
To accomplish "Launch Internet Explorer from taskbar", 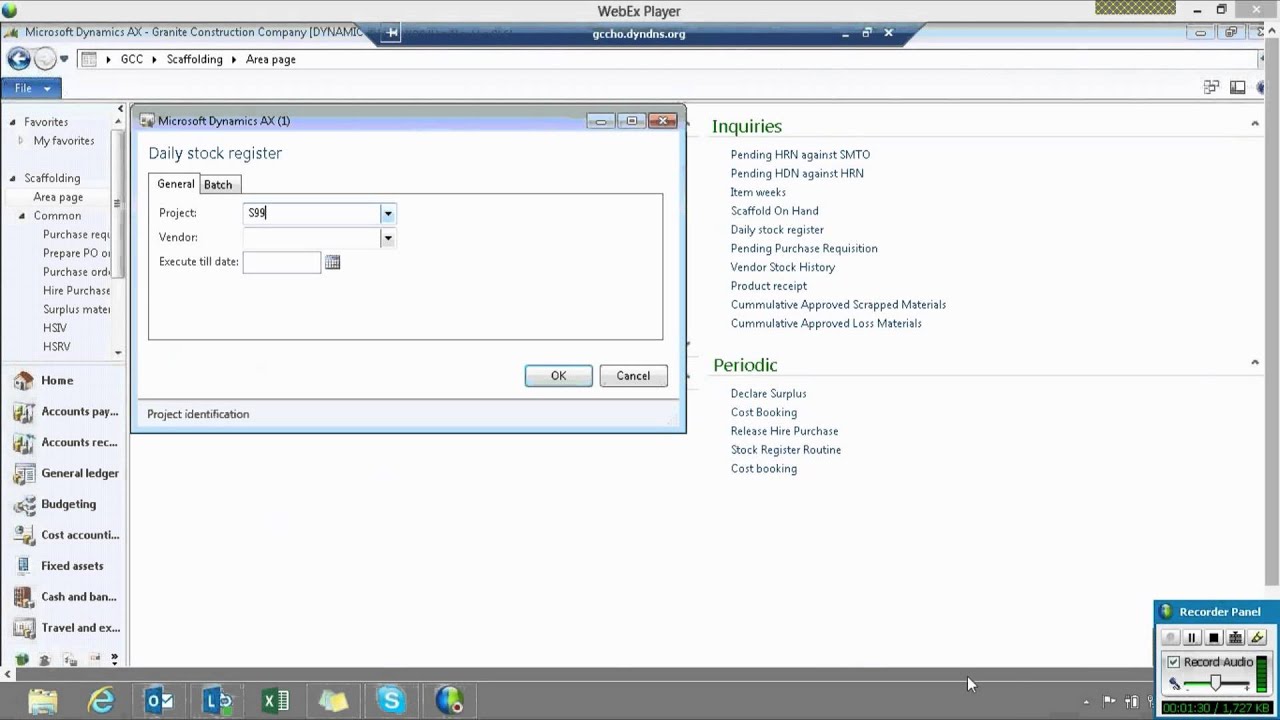I will pos(101,701).
